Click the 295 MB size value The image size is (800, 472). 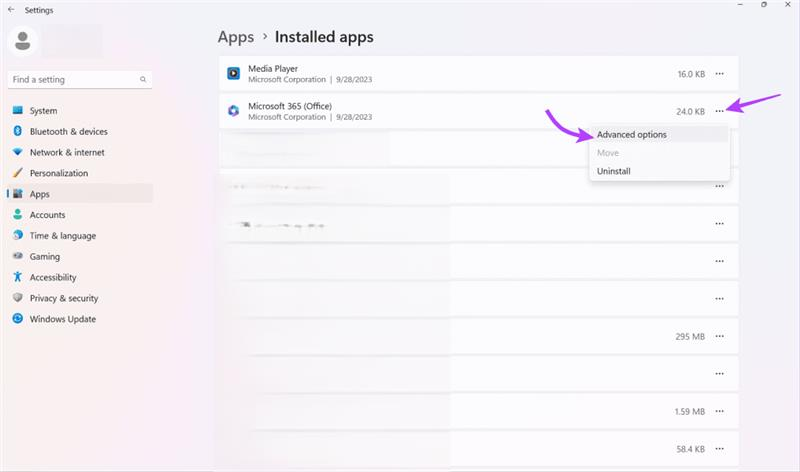click(x=690, y=337)
